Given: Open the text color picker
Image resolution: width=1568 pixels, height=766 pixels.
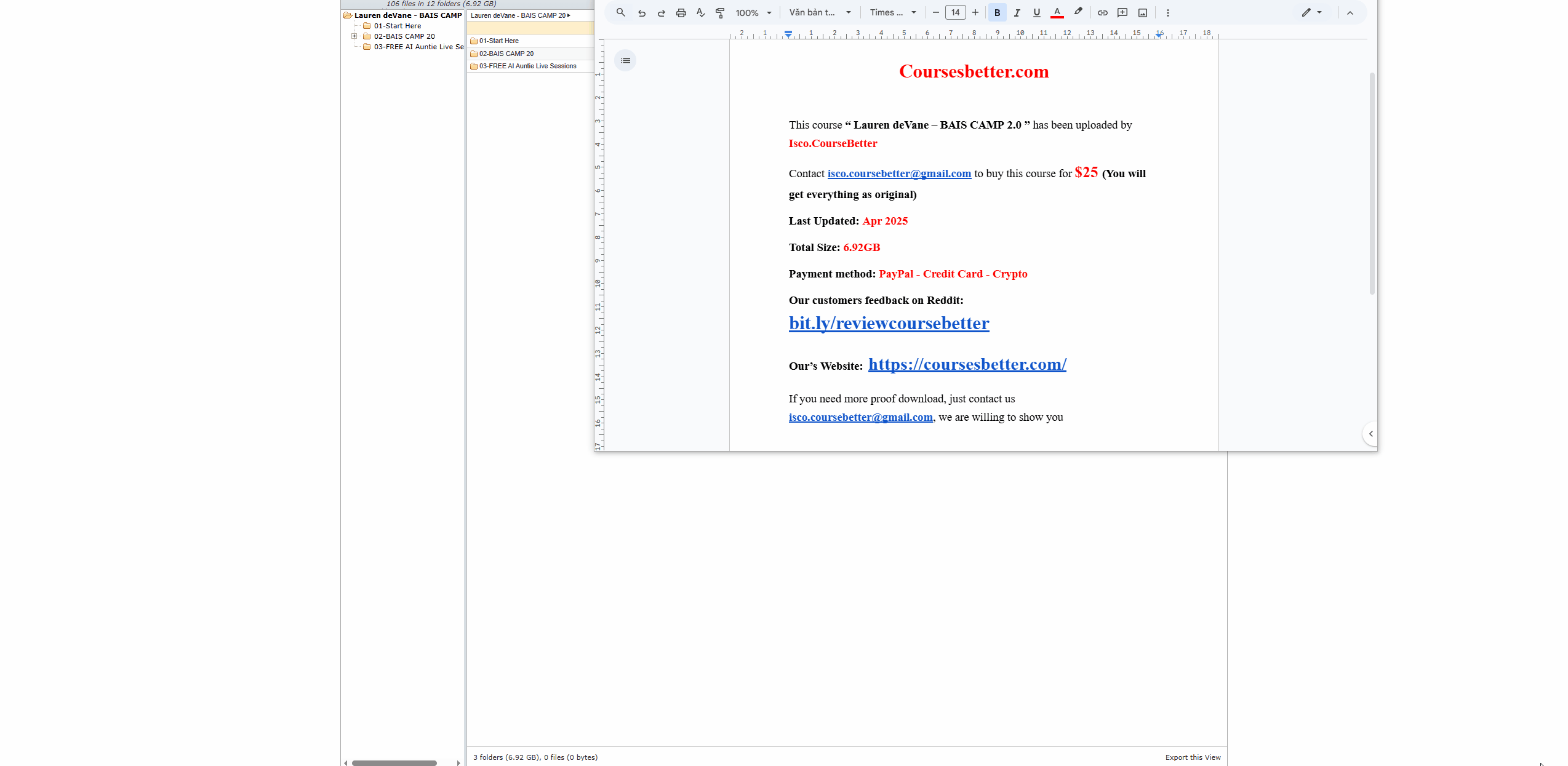Looking at the screenshot, I should click(1057, 12).
